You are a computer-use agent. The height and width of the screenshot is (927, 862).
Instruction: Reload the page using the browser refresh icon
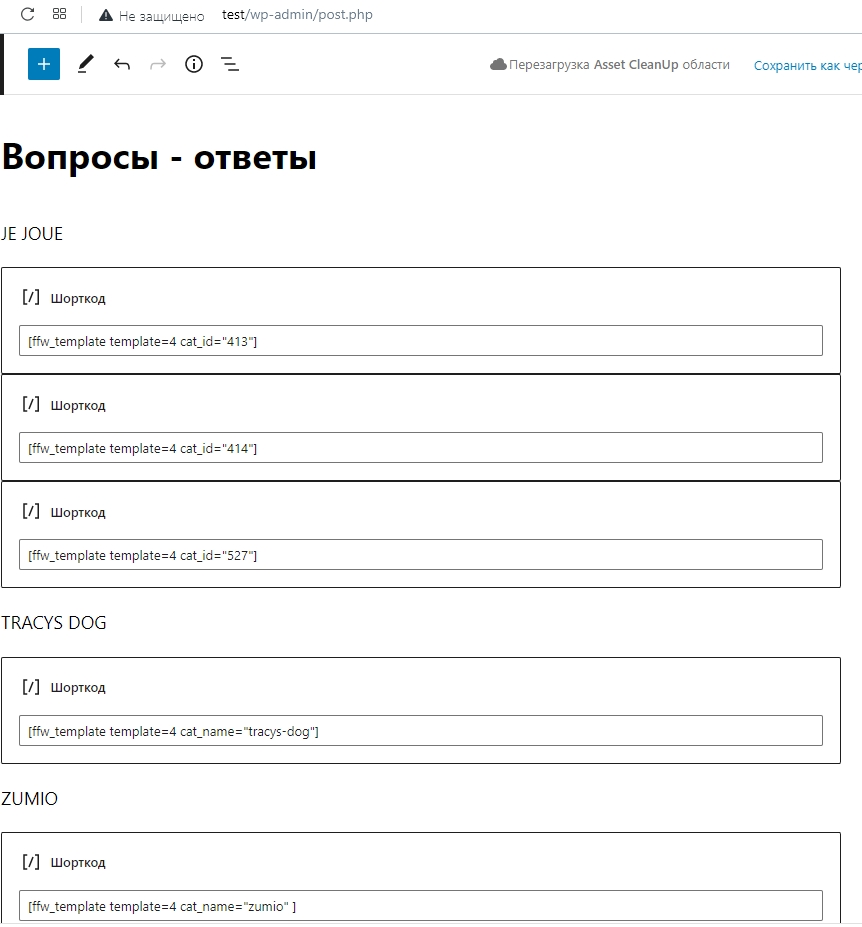tap(27, 14)
